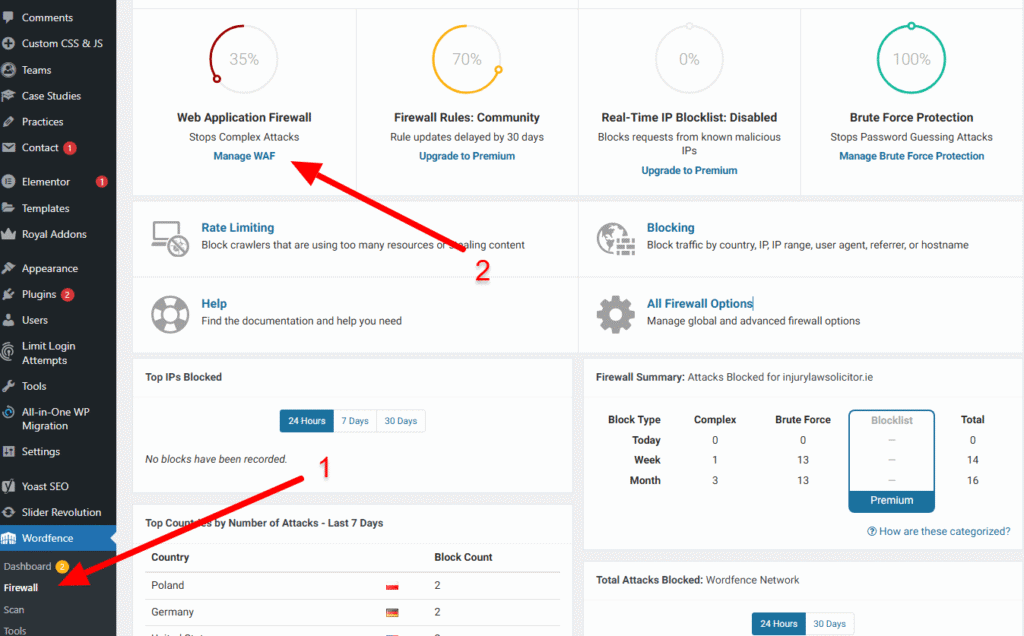This screenshot has height=636, width=1024.
Task: Open Firewall submenu under Wordfence
Action: pos(21,588)
